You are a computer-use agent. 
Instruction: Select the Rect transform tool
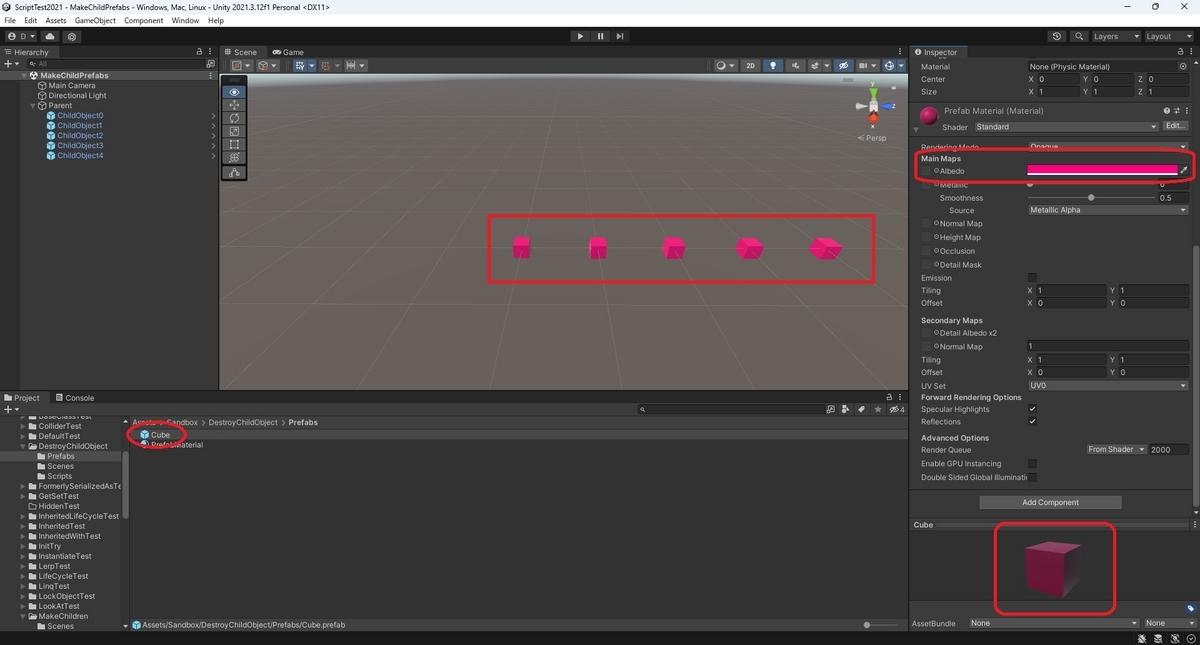click(234, 144)
